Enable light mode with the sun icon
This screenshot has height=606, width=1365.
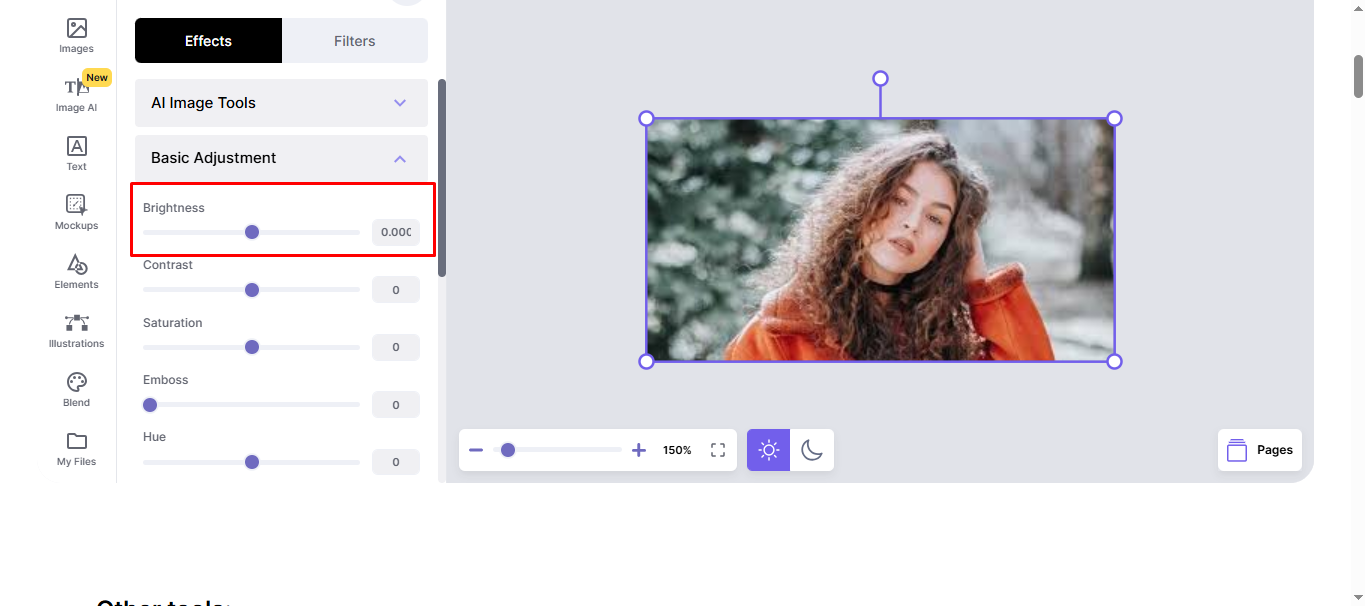tap(767, 449)
